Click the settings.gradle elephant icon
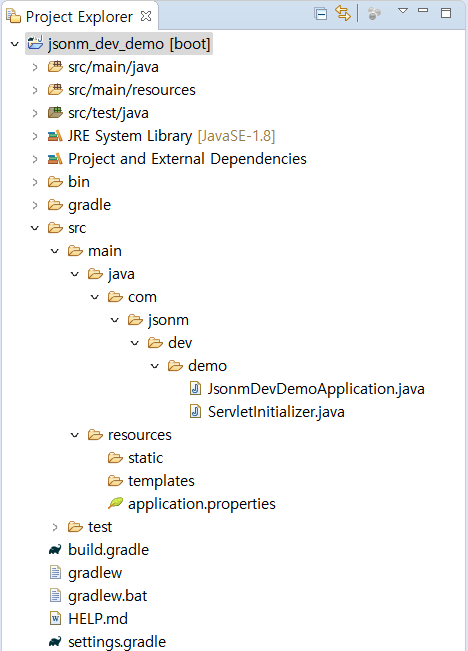The height and width of the screenshot is (651, 468). tap(55, 642)
